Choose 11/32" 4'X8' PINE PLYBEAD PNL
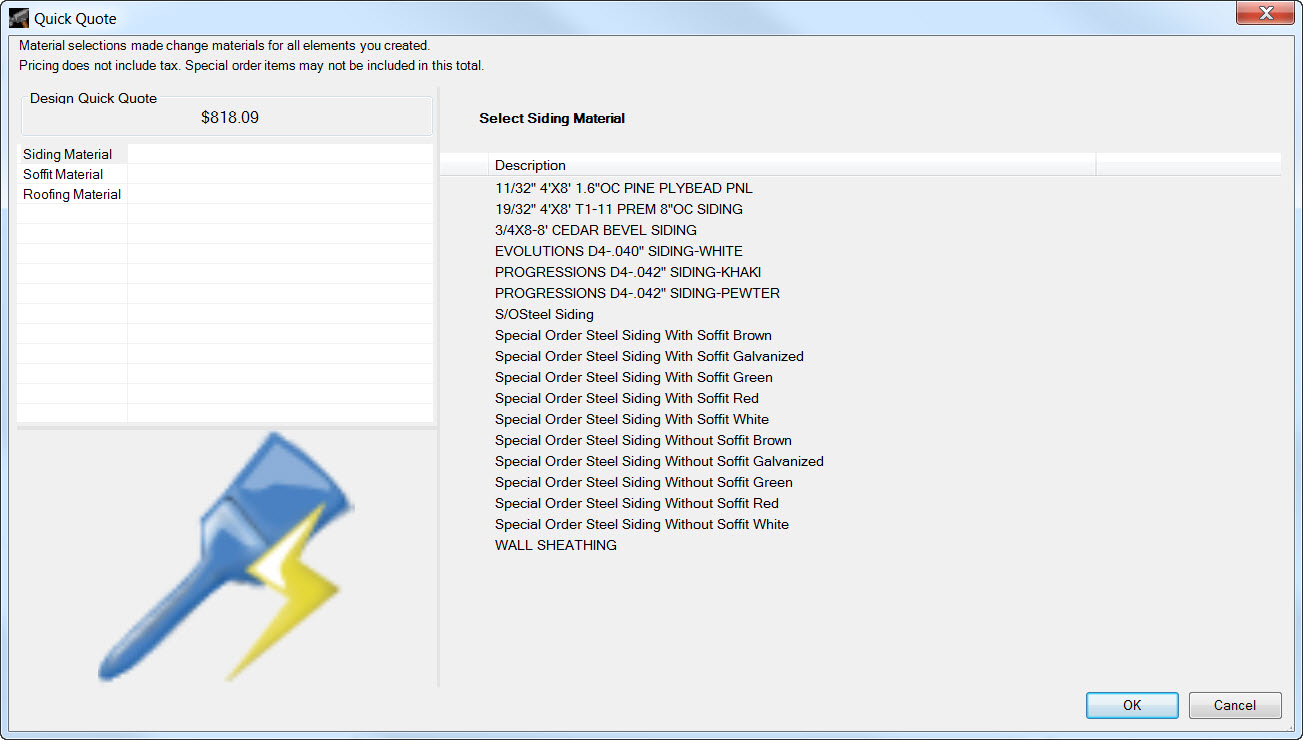Viewport: 1303px width, 740px height. (624, 188)
